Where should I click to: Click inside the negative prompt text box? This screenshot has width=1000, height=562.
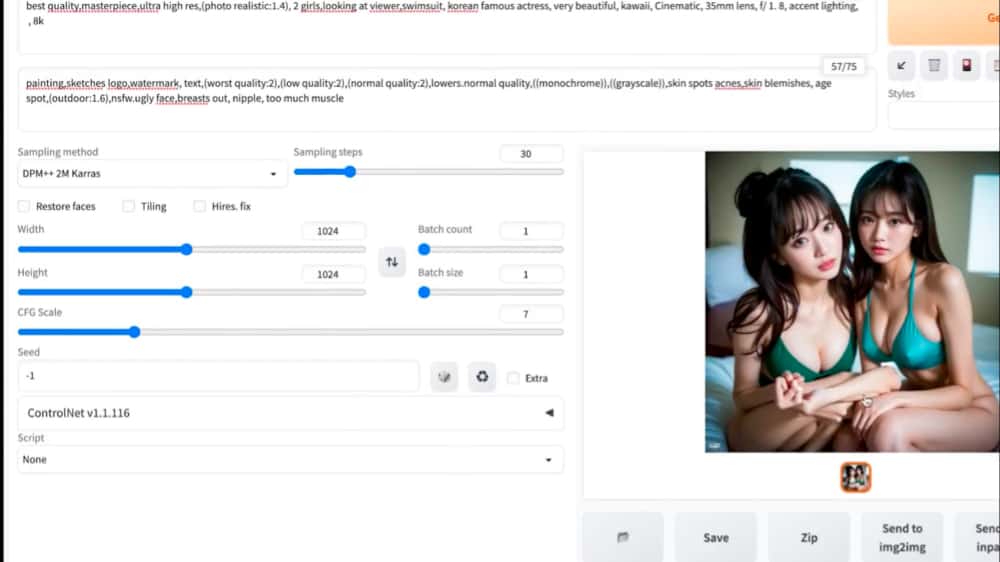446,99
